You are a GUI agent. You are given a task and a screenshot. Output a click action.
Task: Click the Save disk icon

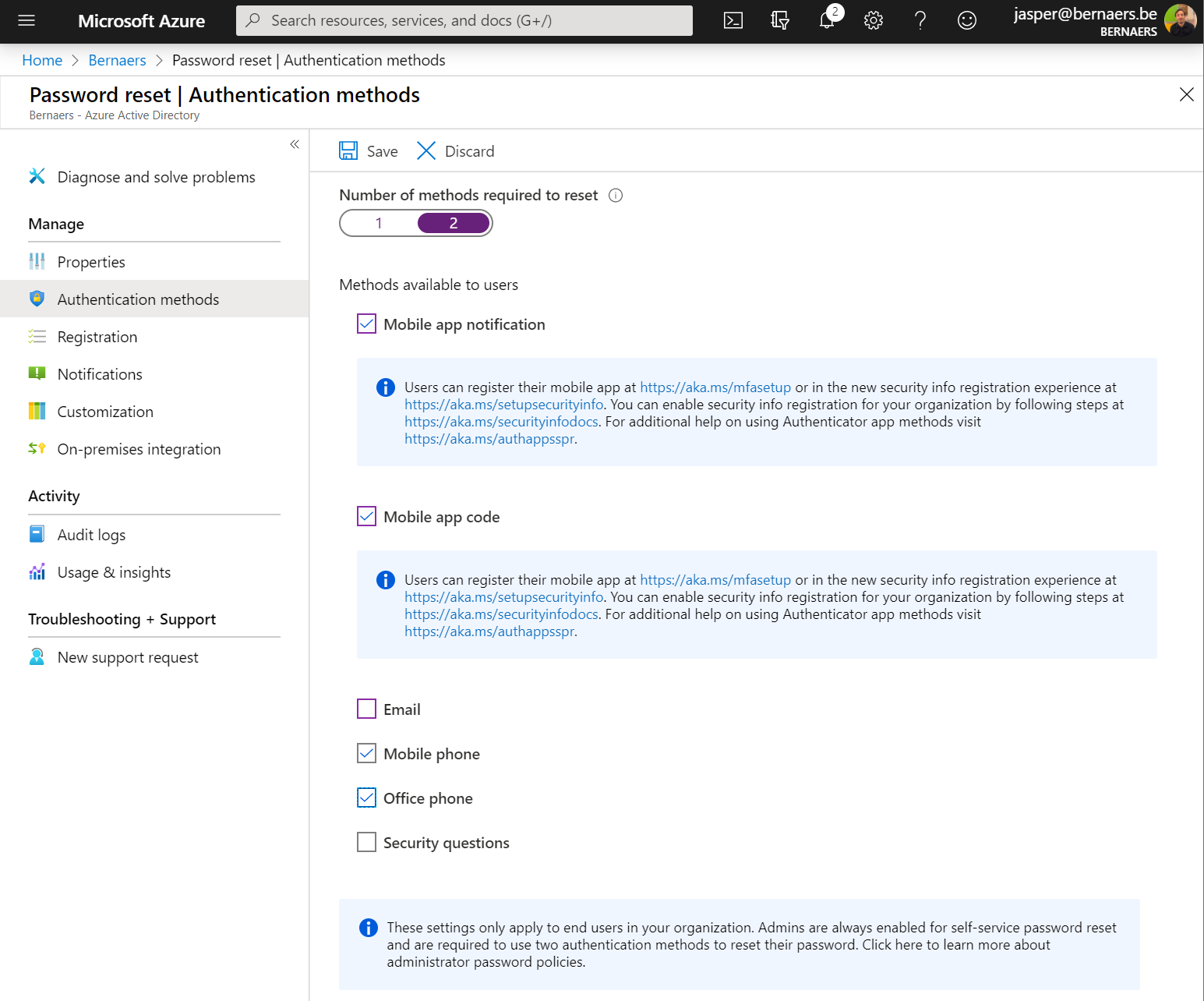coord(348,150)
